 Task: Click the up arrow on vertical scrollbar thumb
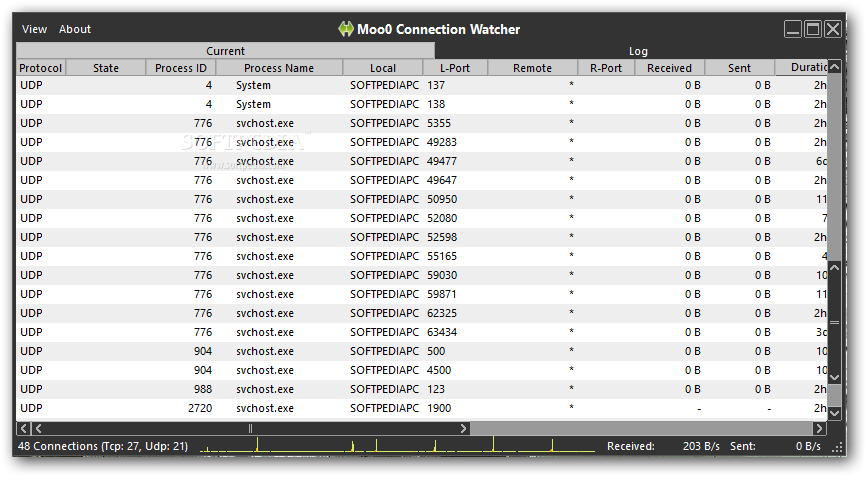834,268
